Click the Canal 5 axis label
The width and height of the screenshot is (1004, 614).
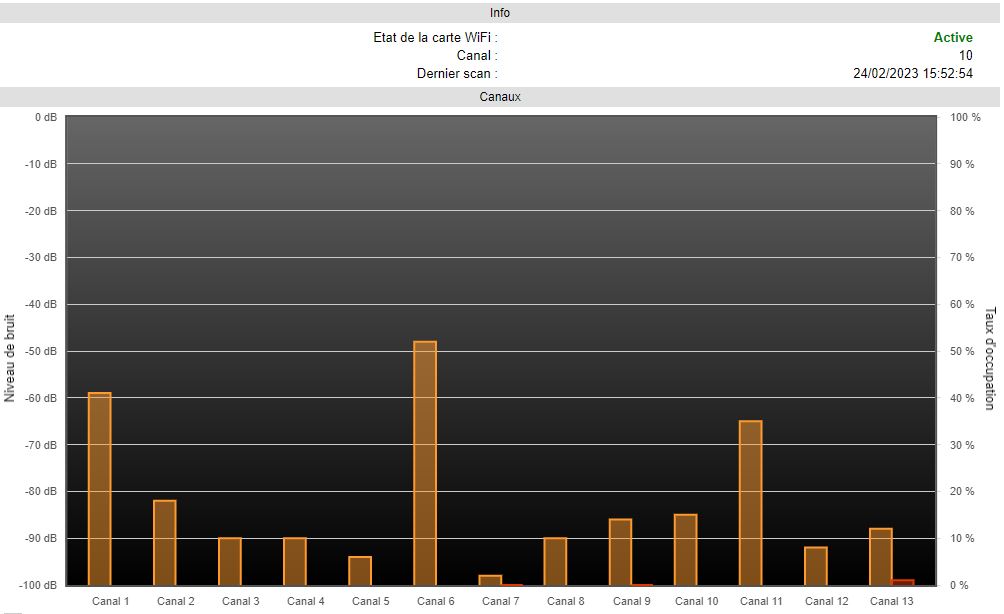pyautogui.click(x=371, y=601)
